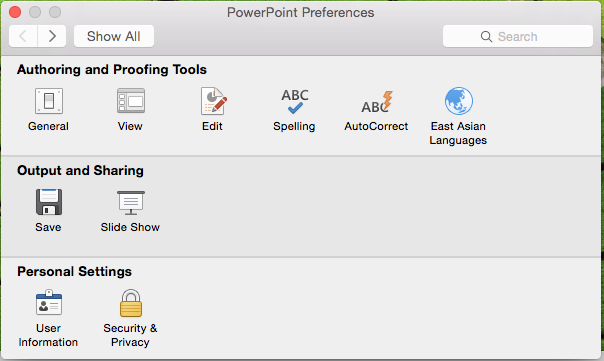Click the Personal Settings heading
The height and width of the screenshot is (361, 604).
pyautogui.click(x=74, y=271)
